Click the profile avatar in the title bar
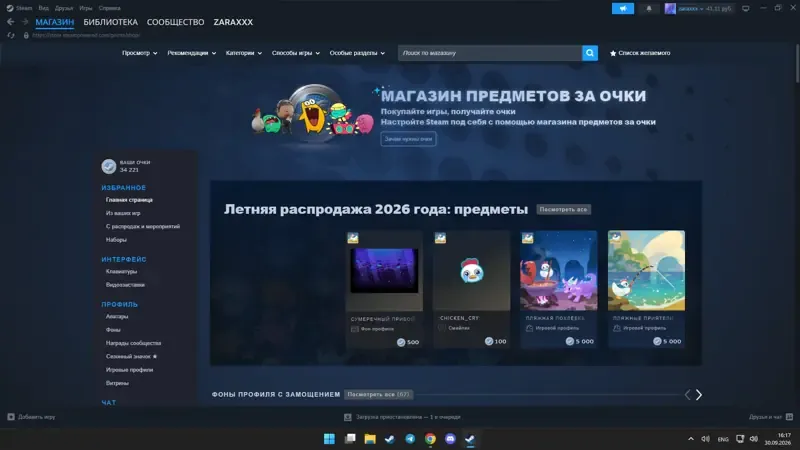 [x=670, y=8]
